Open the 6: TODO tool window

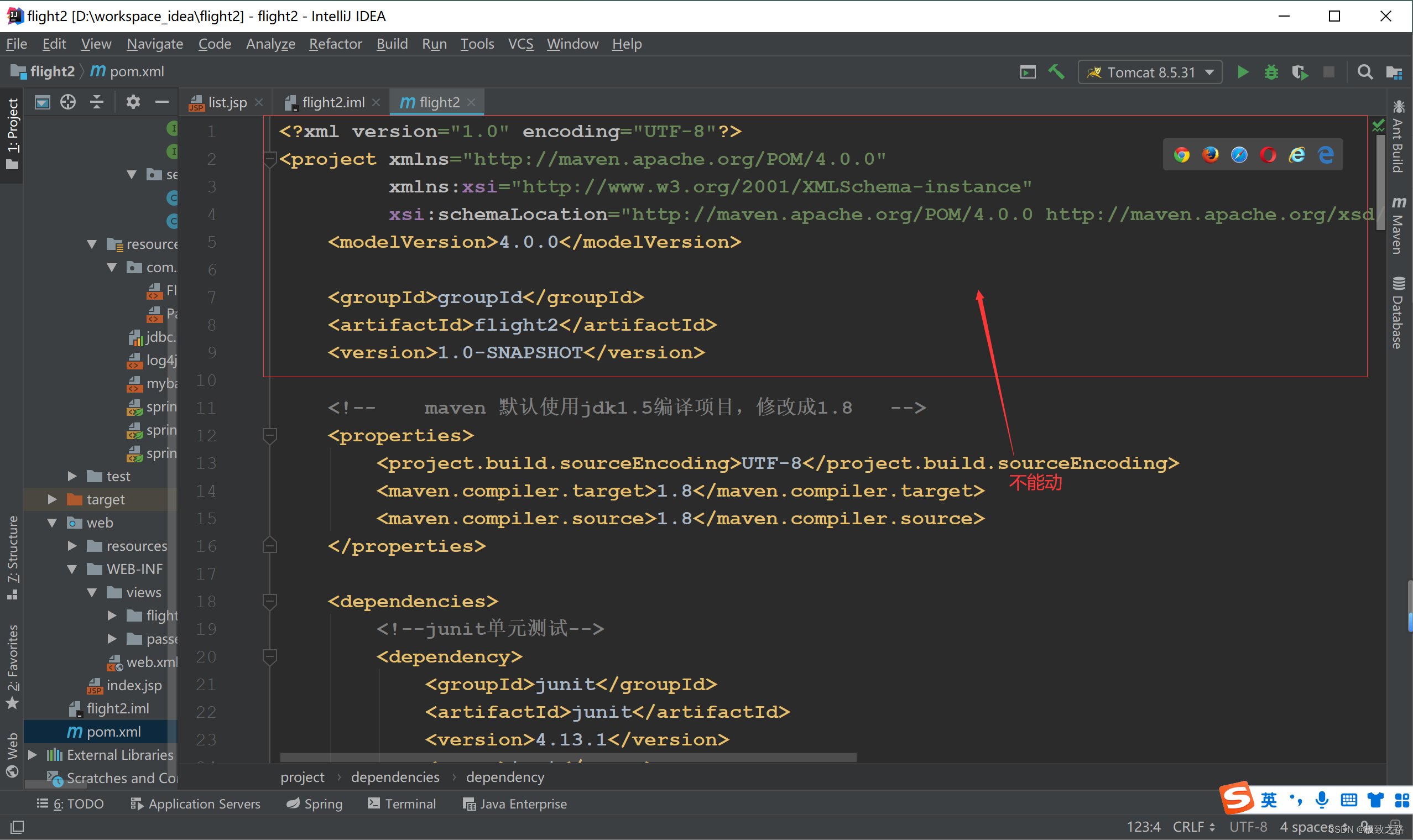pyautogui.click(x=70, y=804)
